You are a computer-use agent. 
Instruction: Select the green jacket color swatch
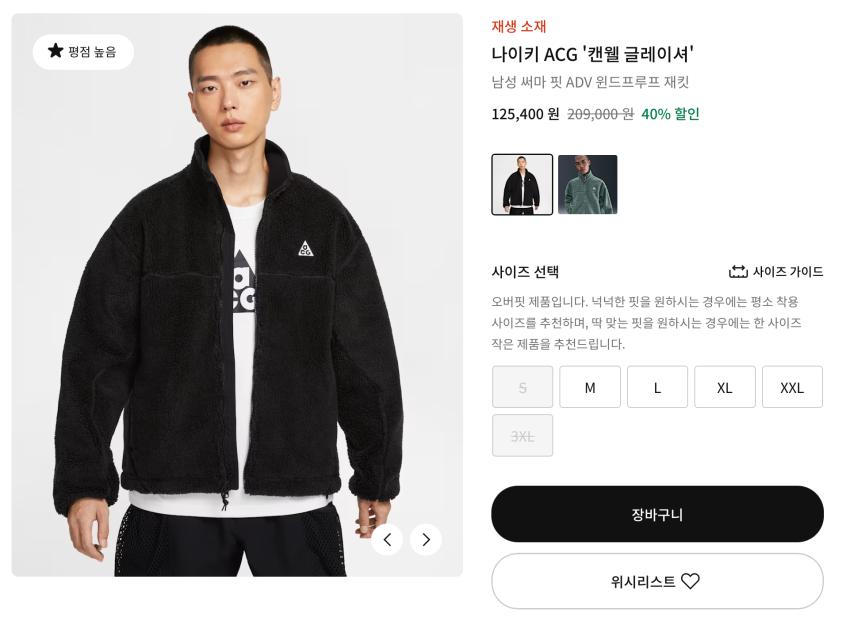588,185
